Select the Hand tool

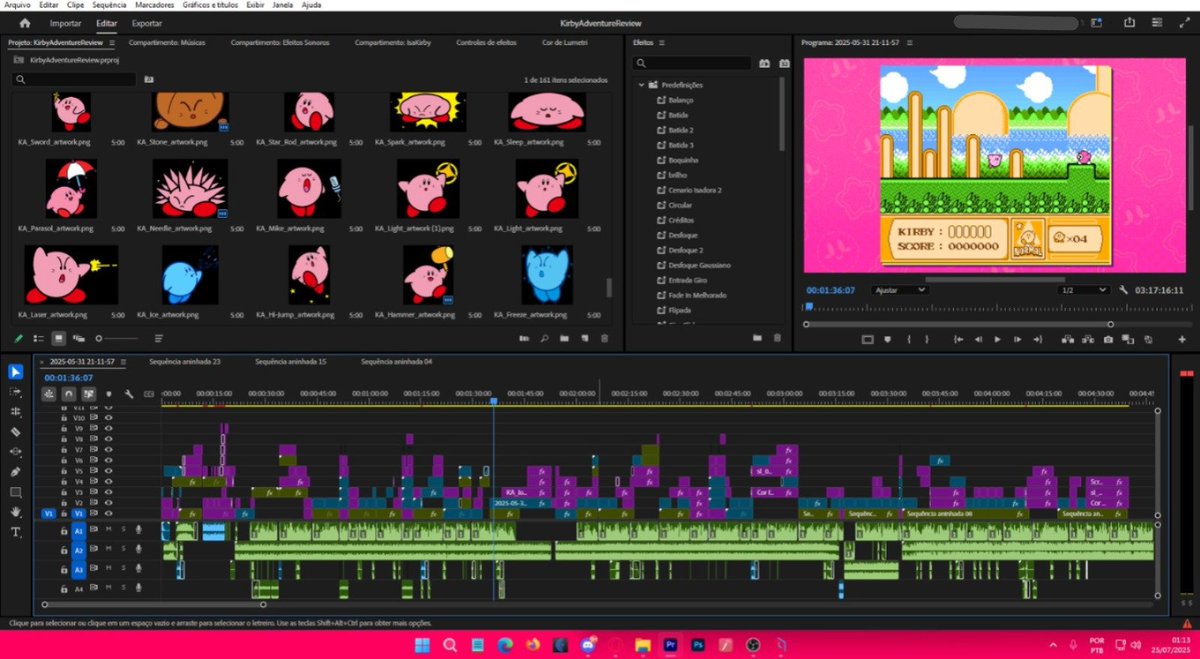pos(16,512)
